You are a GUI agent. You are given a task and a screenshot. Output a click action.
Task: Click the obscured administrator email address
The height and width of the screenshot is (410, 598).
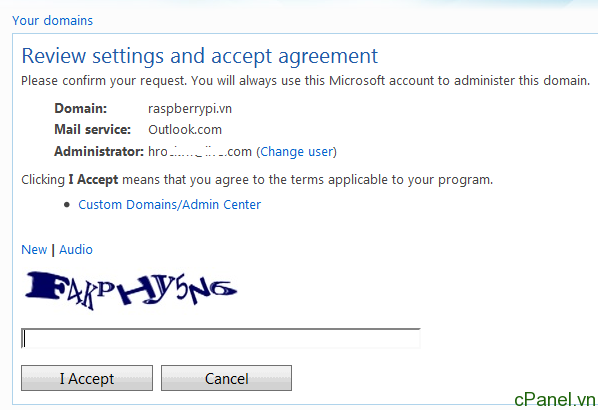200,151
